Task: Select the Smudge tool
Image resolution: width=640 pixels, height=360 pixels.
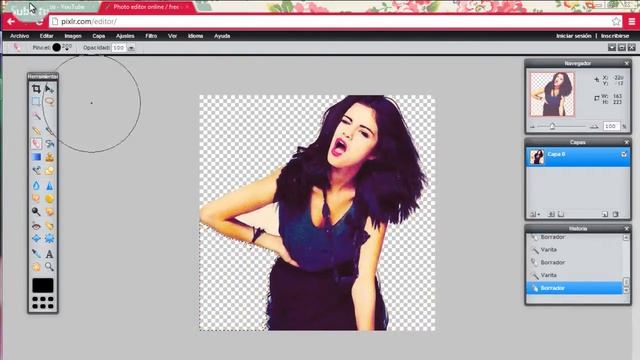Action: [x=36, y=198]
